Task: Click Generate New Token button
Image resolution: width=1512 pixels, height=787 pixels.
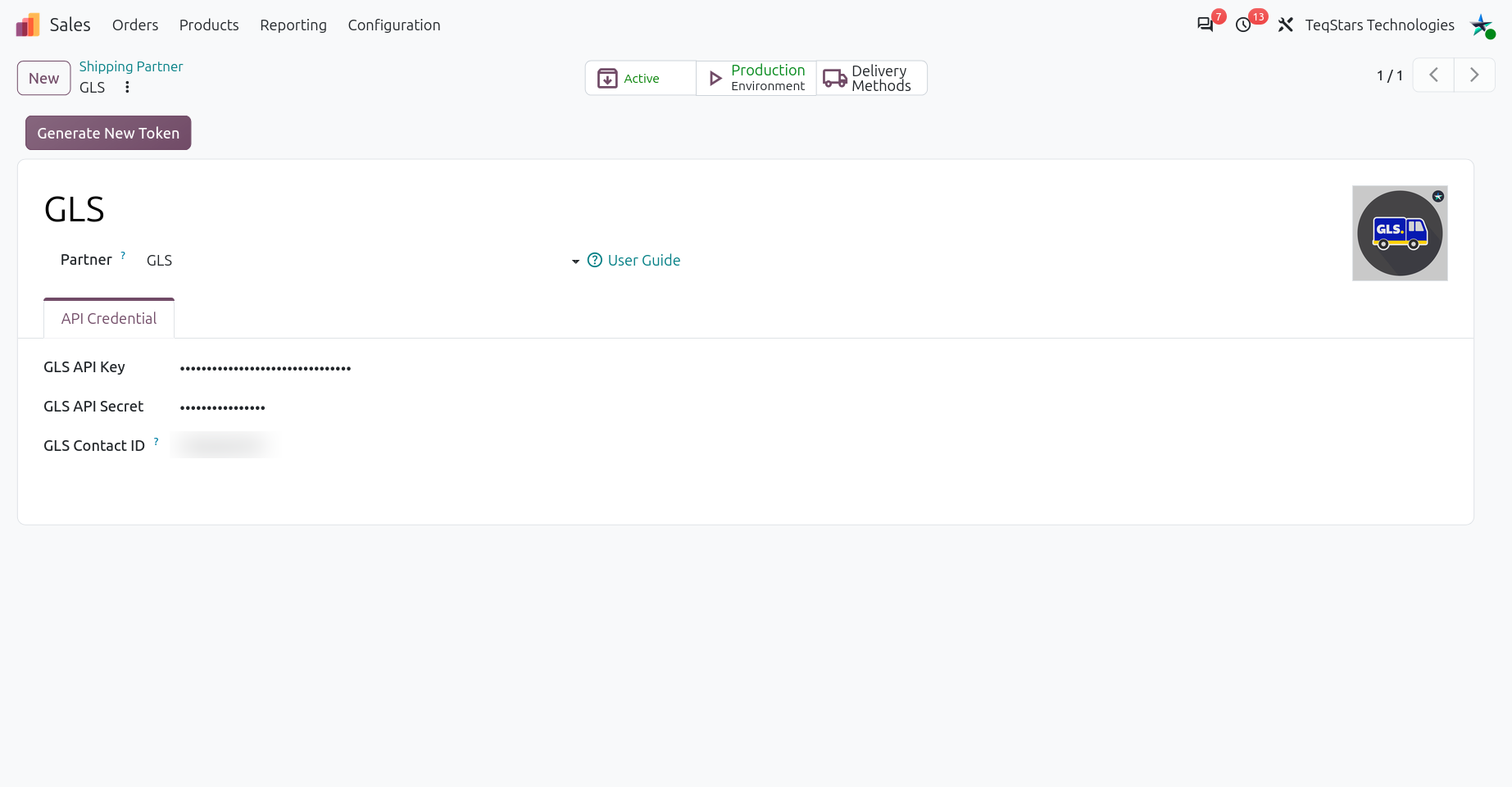Action: (108, 133)
